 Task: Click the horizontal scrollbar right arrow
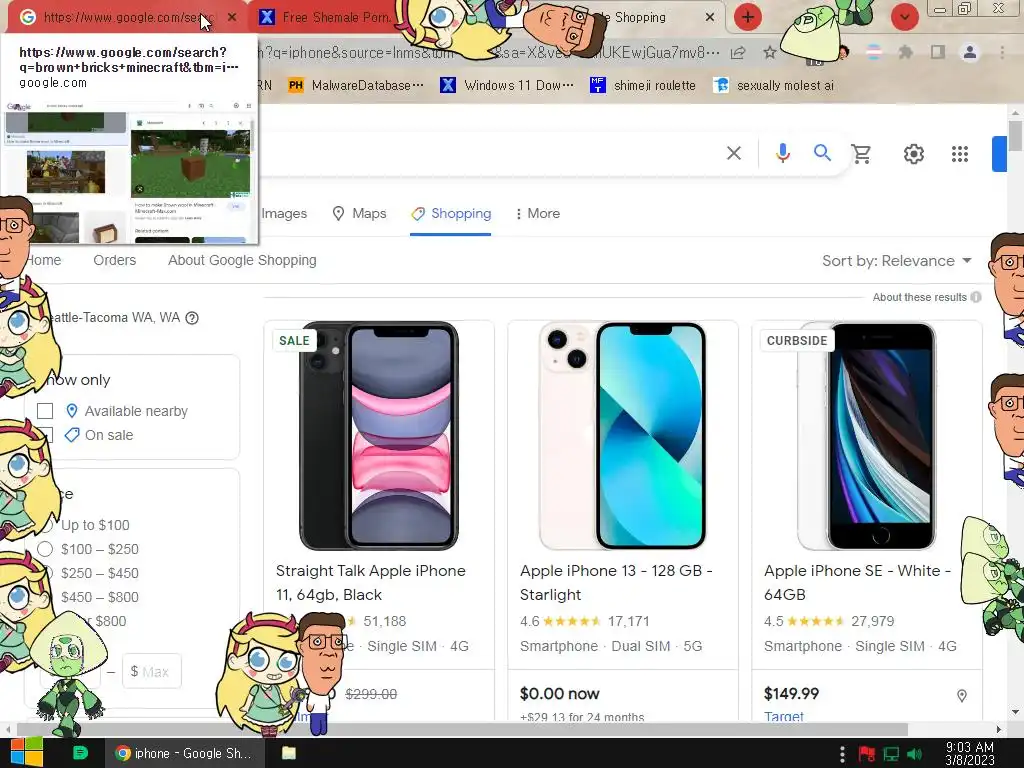pyautogui.click(x=999, y=729)
